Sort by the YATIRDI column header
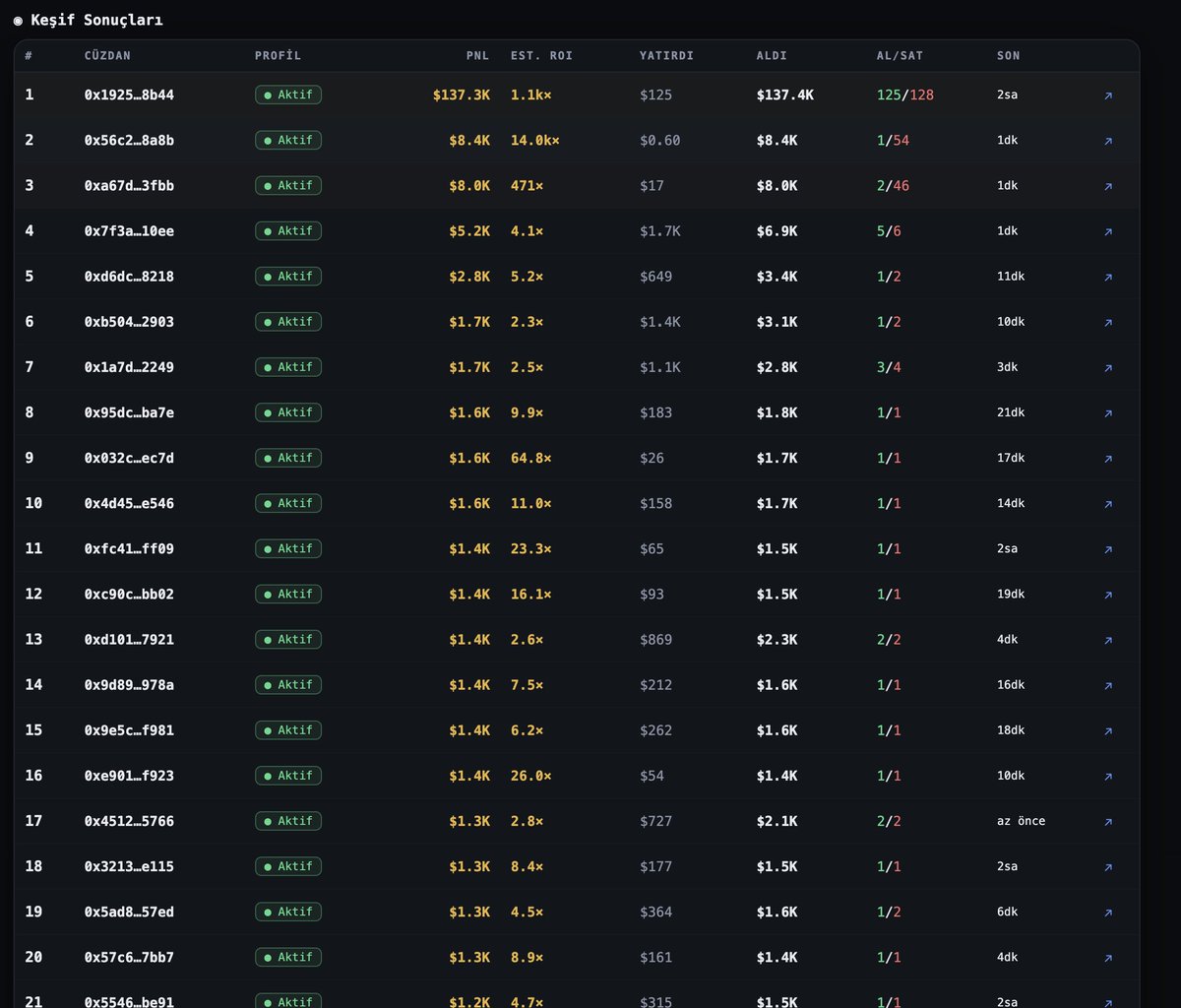 pos(666,56)
